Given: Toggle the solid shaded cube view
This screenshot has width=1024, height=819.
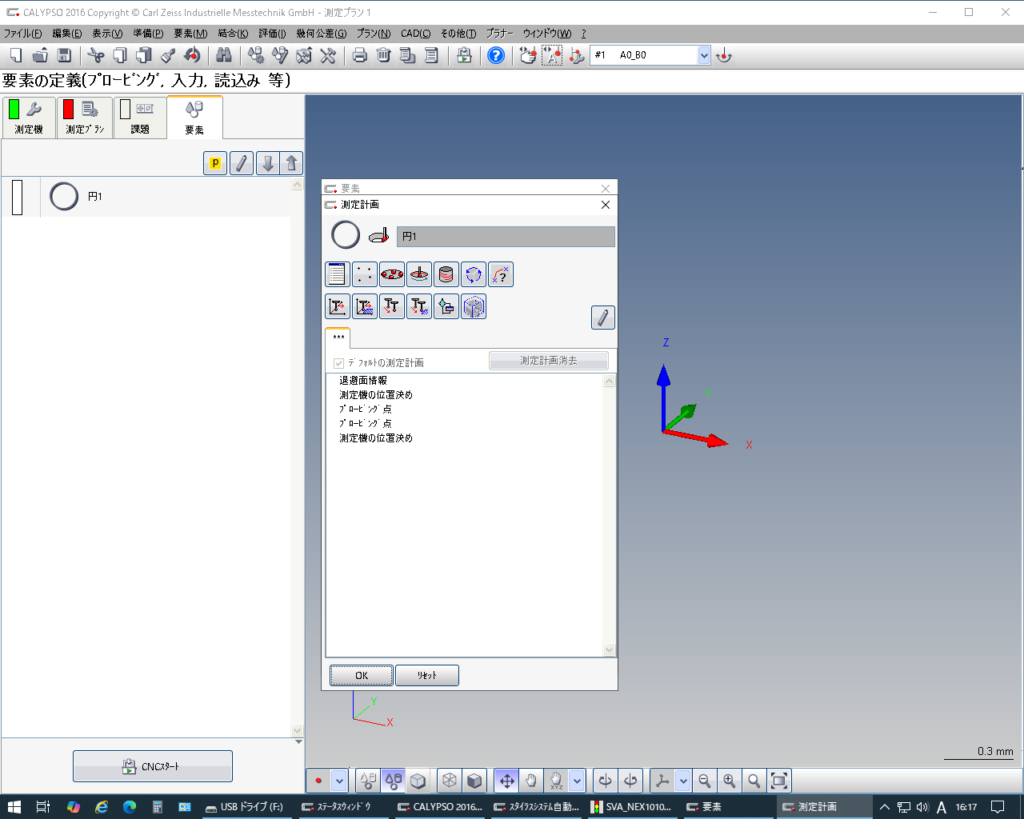Looking at the screenshot, I should coord(475,780).
